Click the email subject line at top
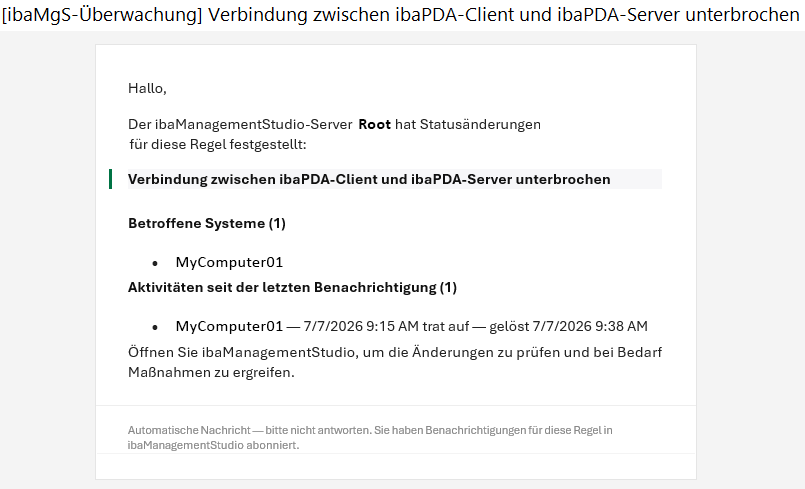Viewport: 805px width, 489px height. tap(400, 15)
